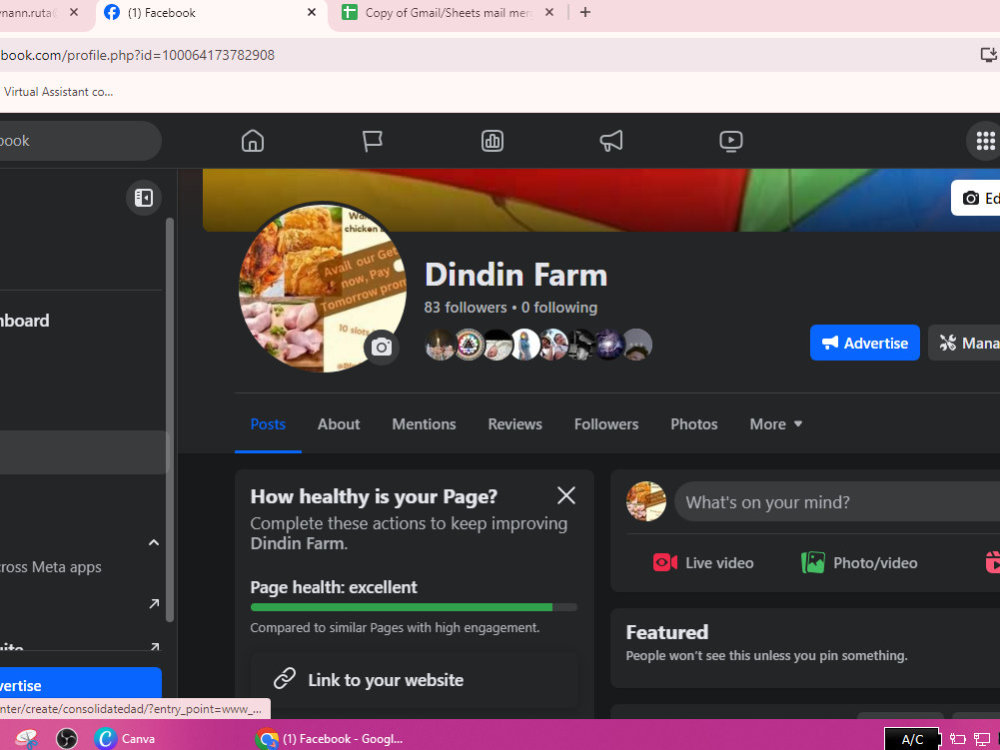Viewport: 1000px width, 750px height.
Task: Click the Link to your website icon
Action: tap(284, 679)
